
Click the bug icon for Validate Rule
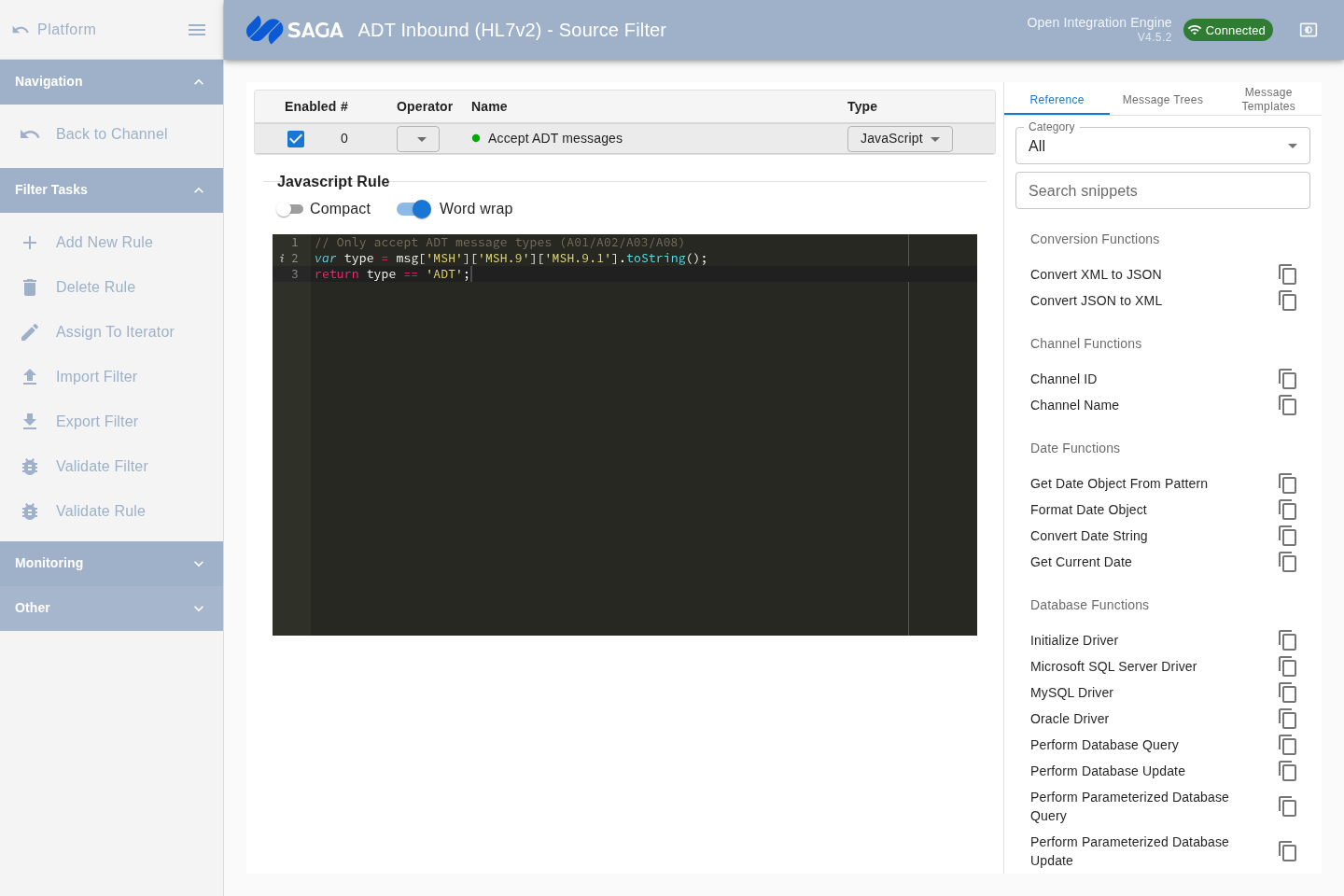click(30, 511)
